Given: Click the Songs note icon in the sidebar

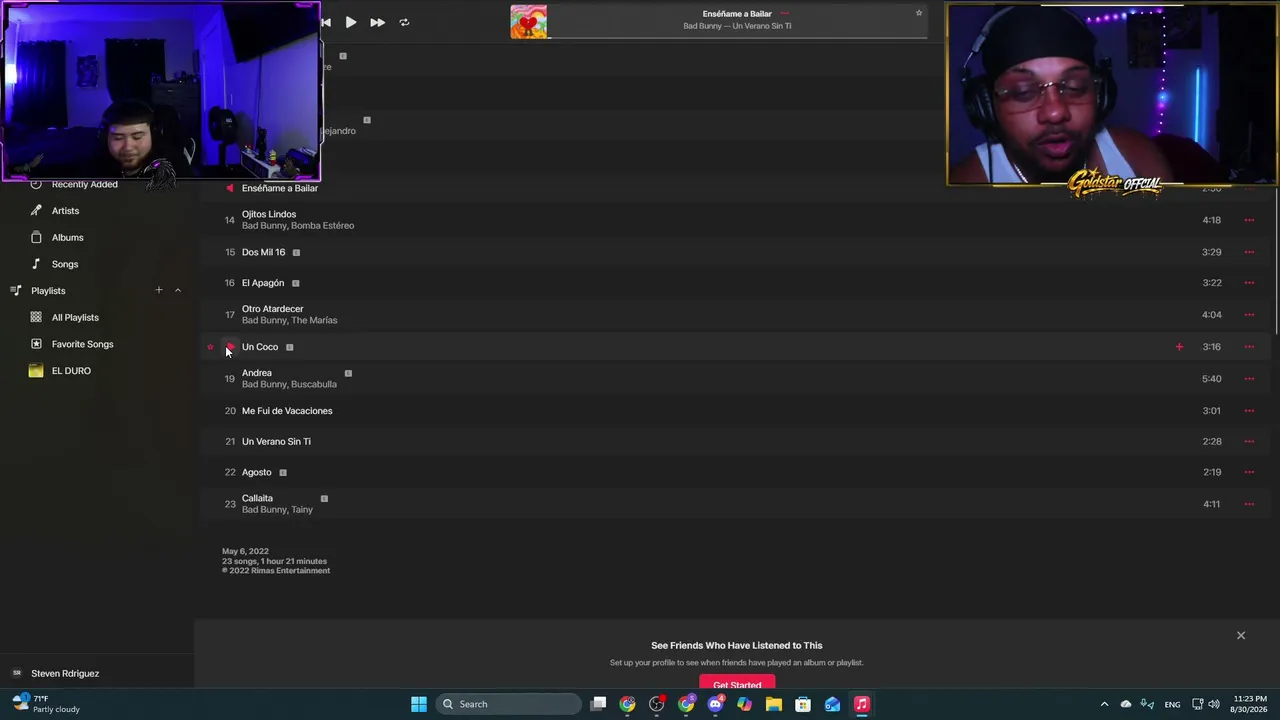Looking at the screenshot, I should pos(36,264).
